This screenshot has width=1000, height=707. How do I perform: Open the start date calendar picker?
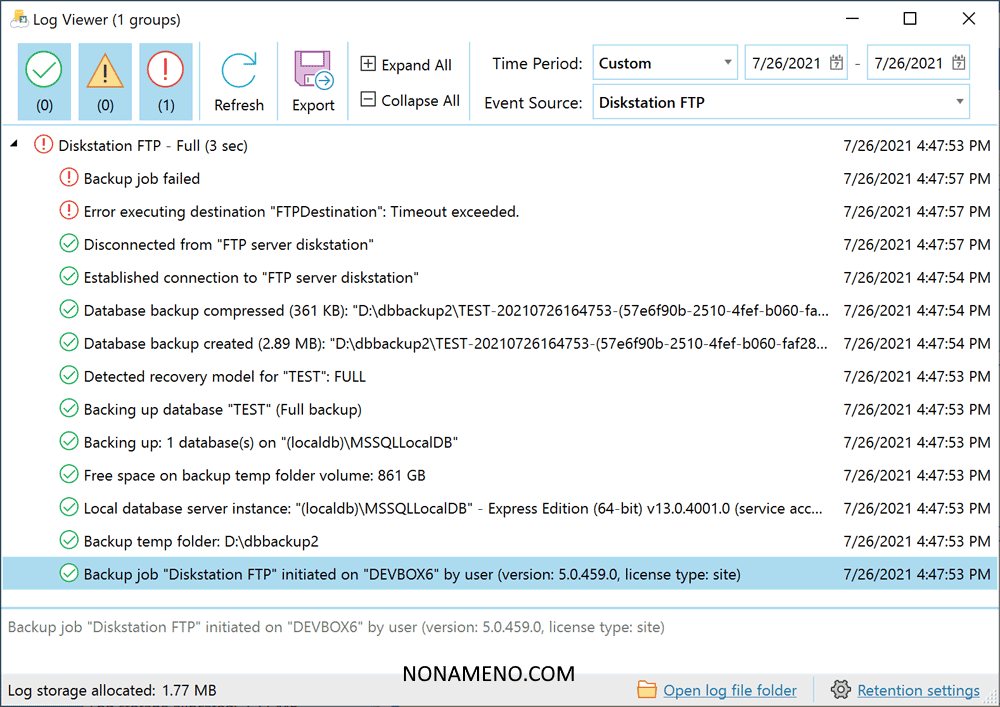click(836, 63)
